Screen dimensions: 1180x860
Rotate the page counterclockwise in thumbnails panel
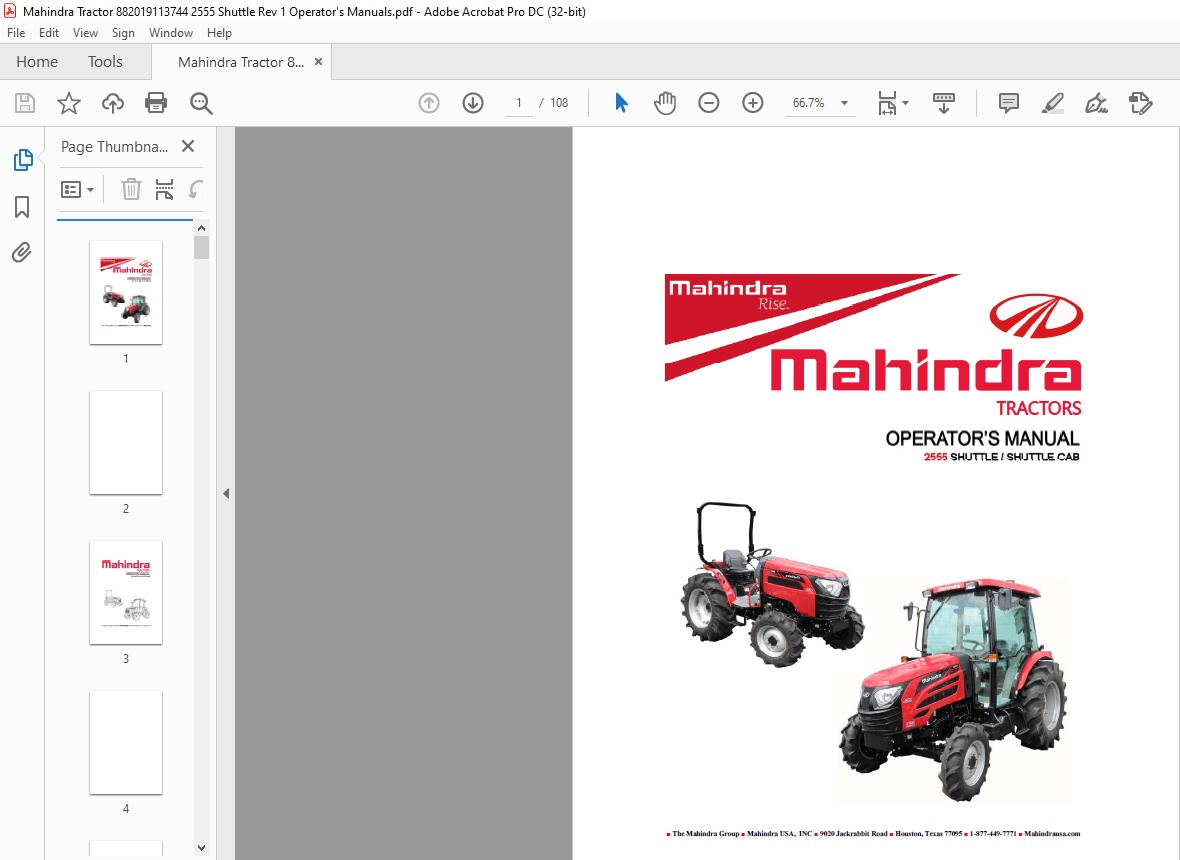tap(196, 189)
